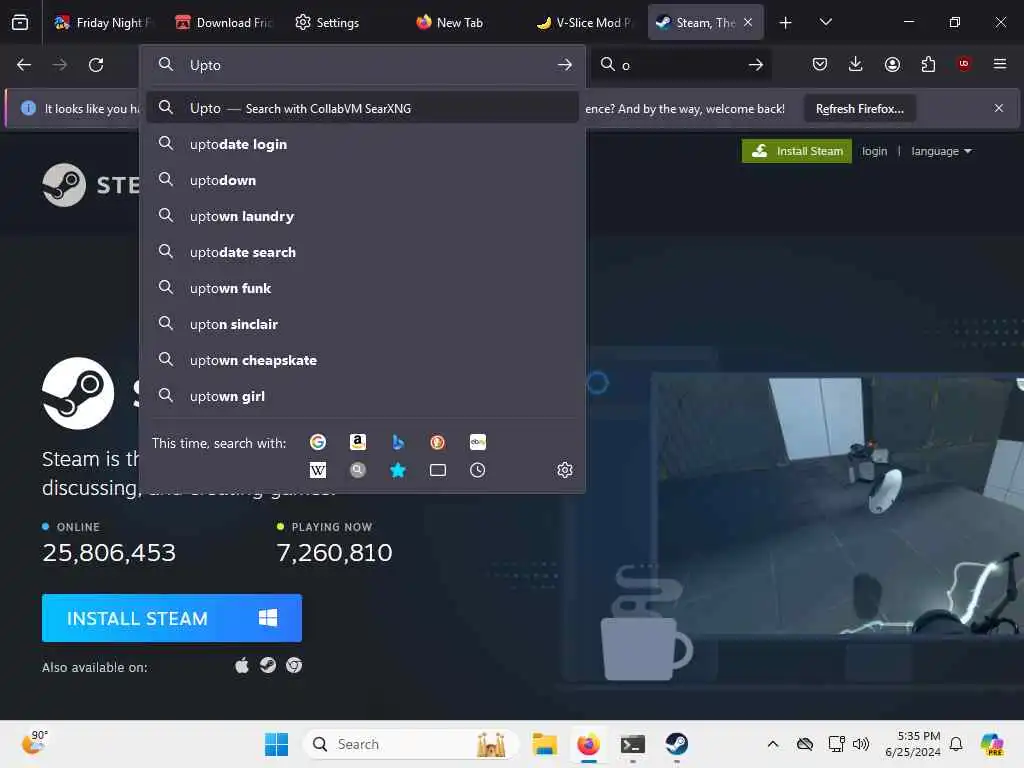Click the Refresh Firefox button
1024x768 pixels.
point(859,108)
